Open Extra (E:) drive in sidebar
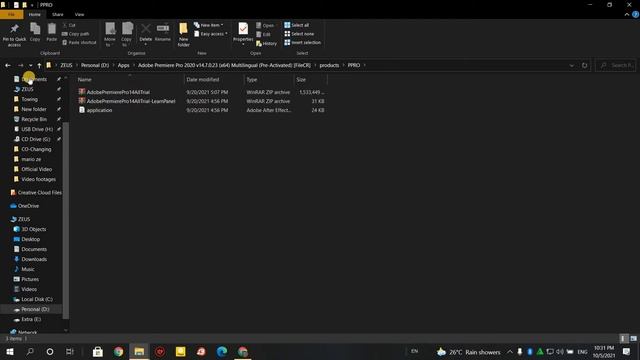640x360 pixels. (31, 319)
